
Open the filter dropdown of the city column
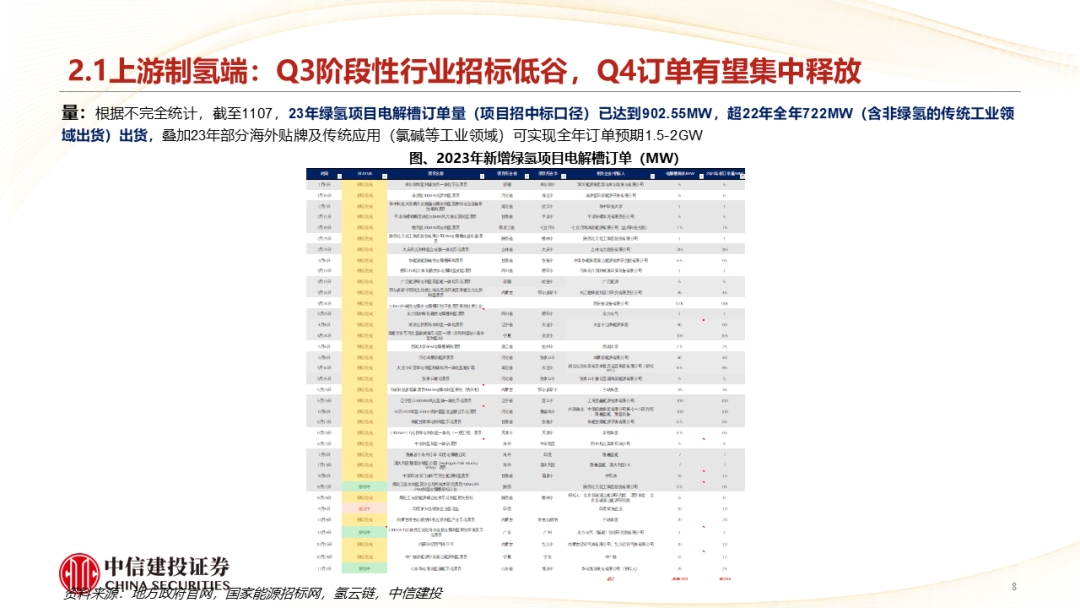(x=563, y=176)
